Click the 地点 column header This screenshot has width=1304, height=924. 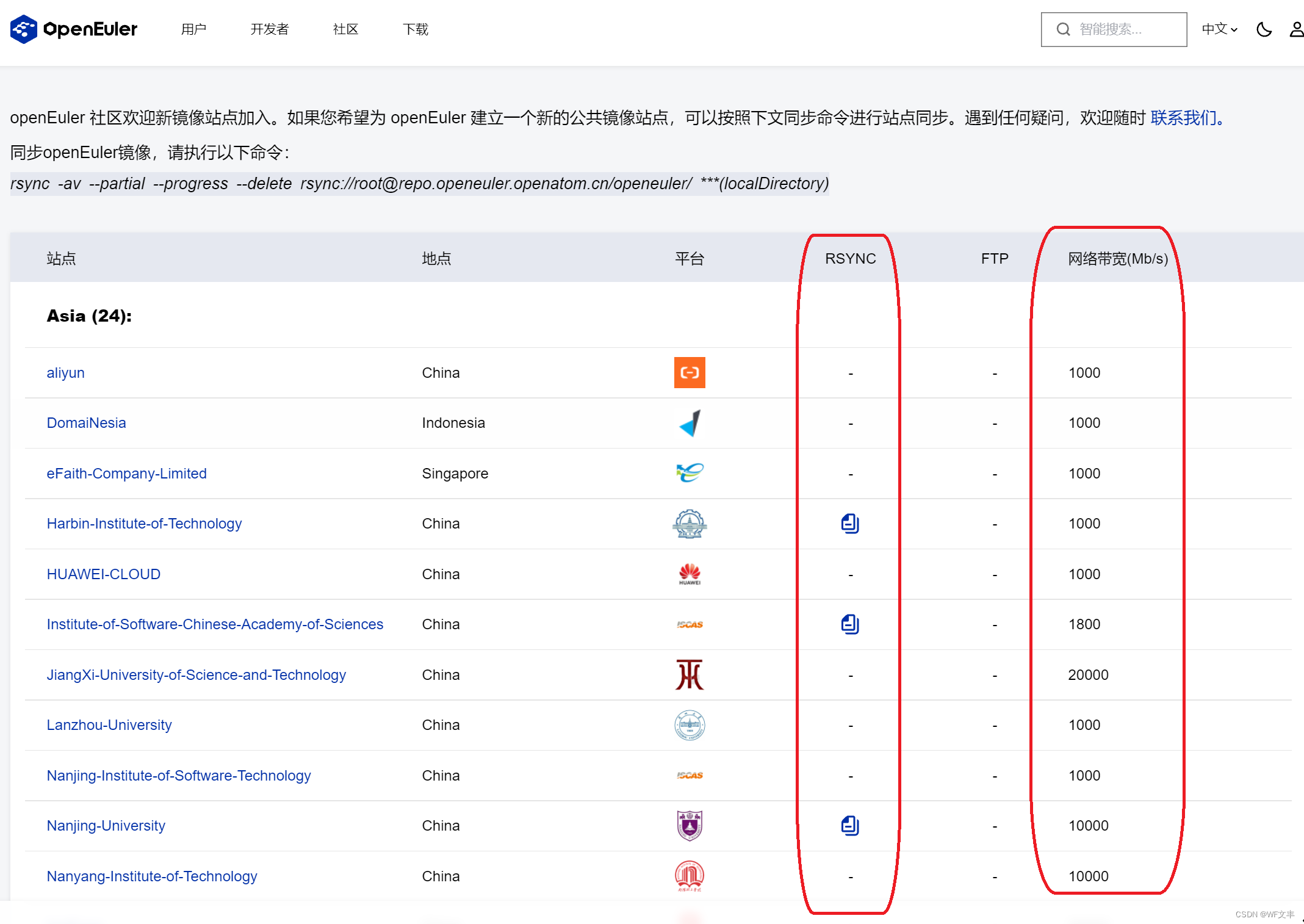[437, 259]
